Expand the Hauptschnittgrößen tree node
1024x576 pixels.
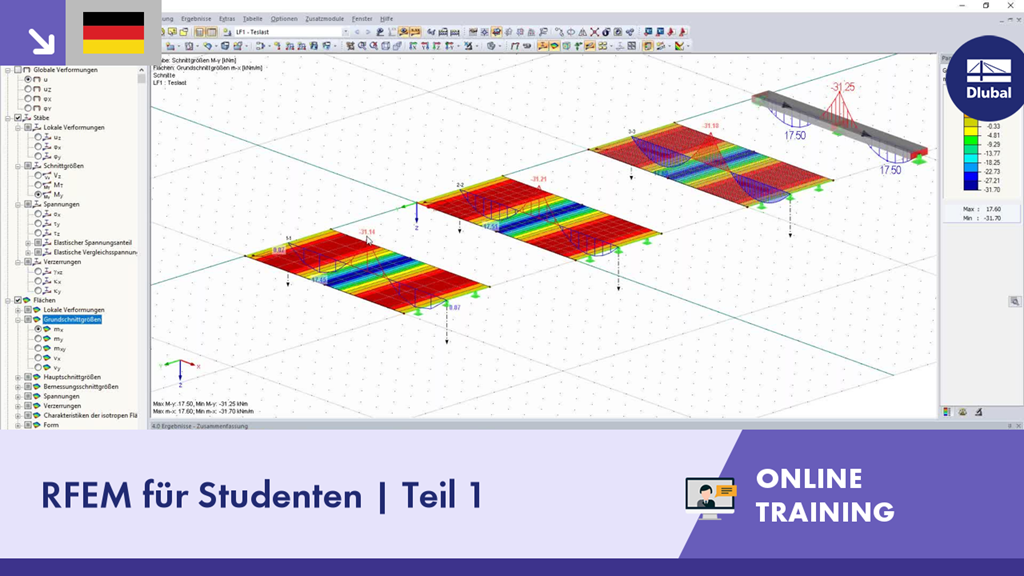(x=18, y=377)
